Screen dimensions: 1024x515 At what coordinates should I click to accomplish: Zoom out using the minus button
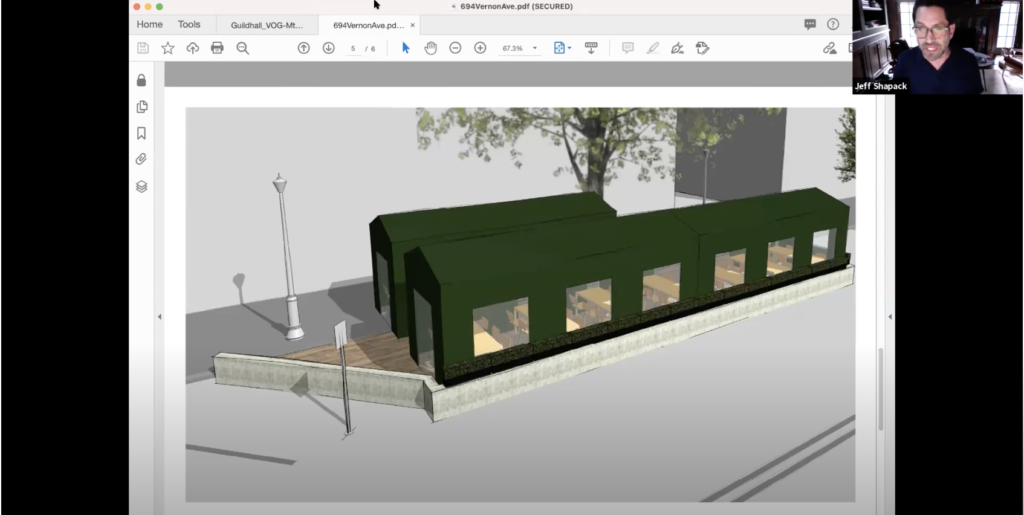[x=455, y=48]
